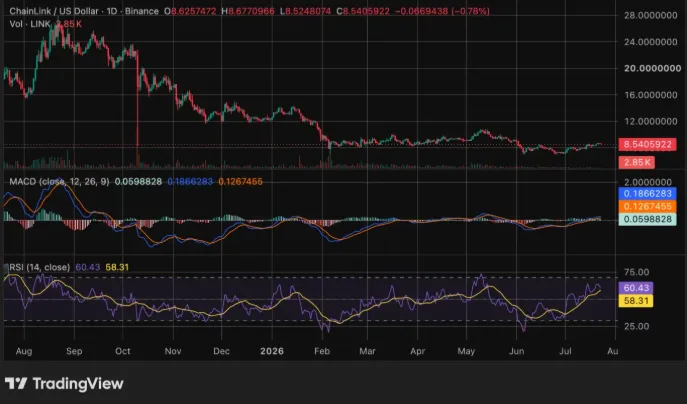Click the current price tag 8.5405922

[x=647, y=144]
